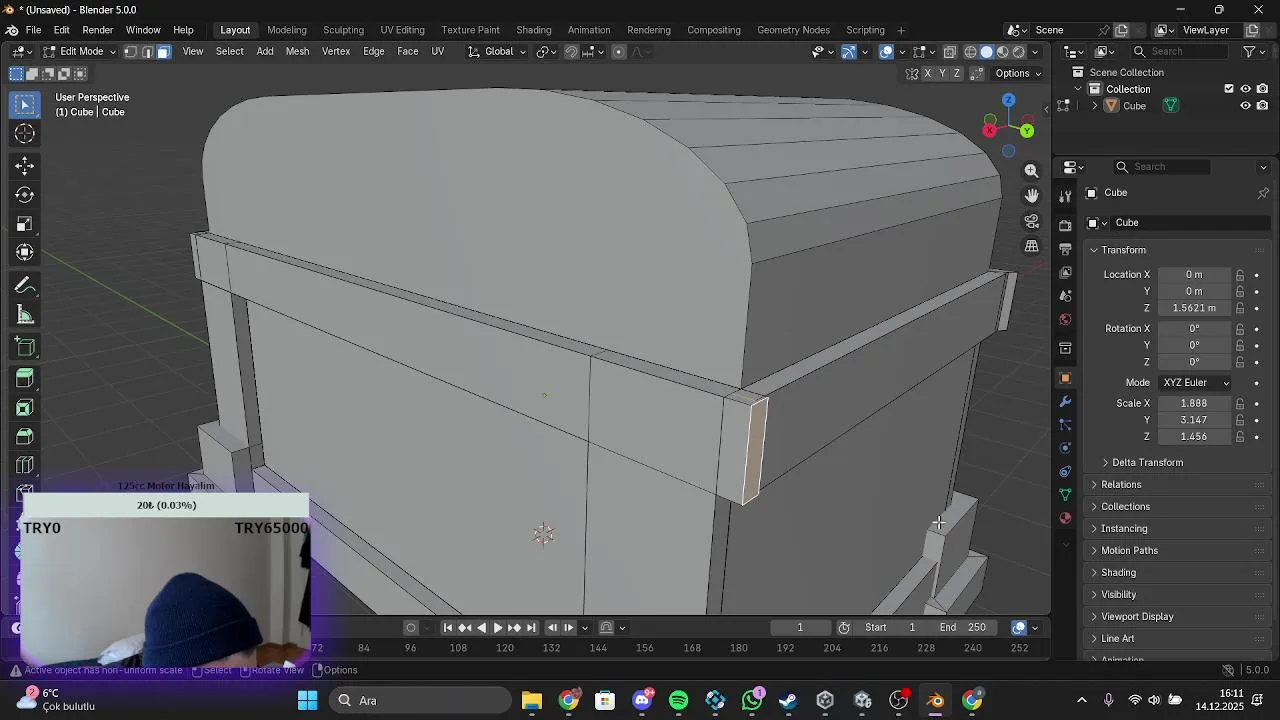
Task: Open the Object Data mesh tab
Action: [x=1066, y=495]
